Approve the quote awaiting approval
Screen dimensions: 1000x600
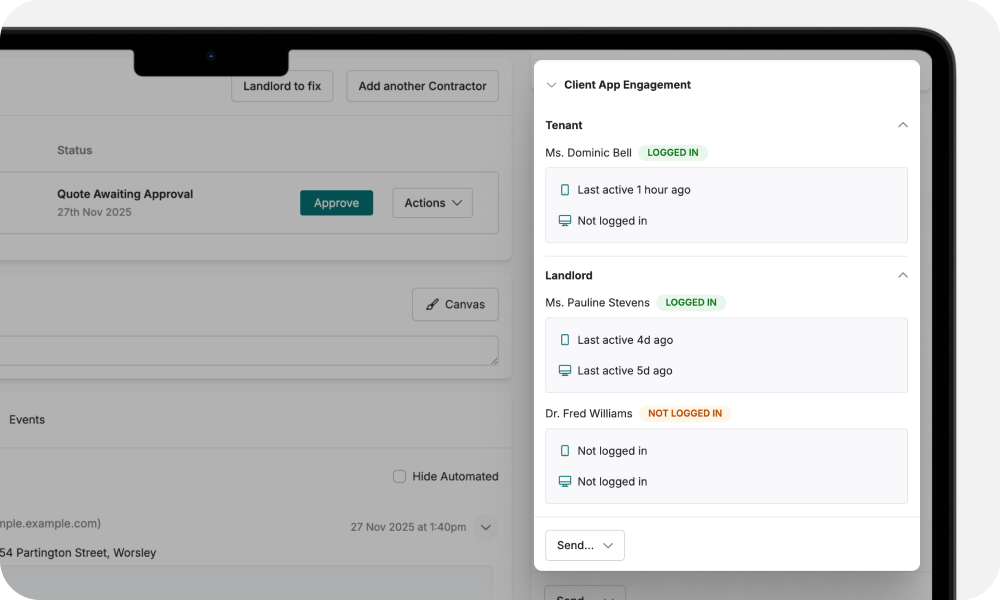(336, 202)
